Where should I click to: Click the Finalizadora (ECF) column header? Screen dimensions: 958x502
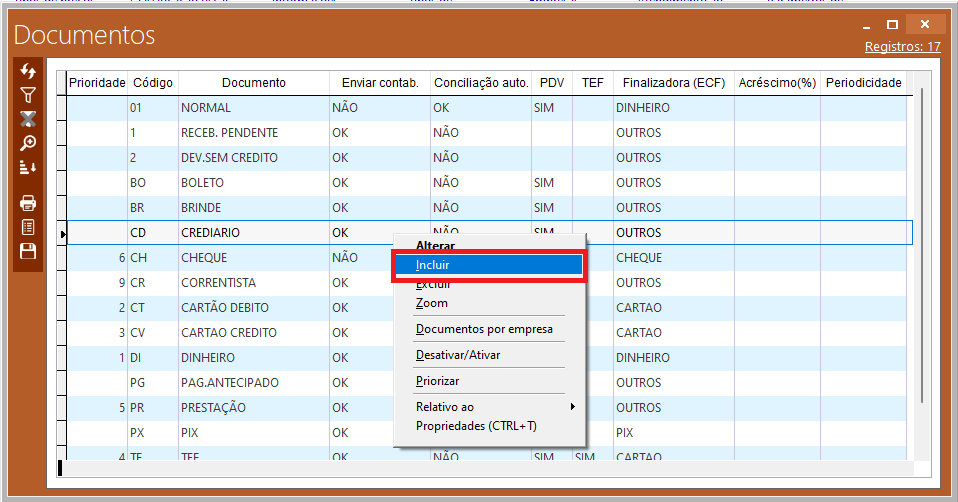tap(673, 83)
